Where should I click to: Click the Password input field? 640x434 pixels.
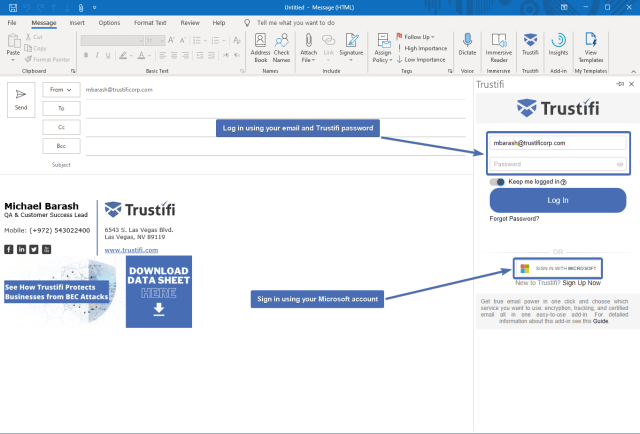(x=558, y=164)
